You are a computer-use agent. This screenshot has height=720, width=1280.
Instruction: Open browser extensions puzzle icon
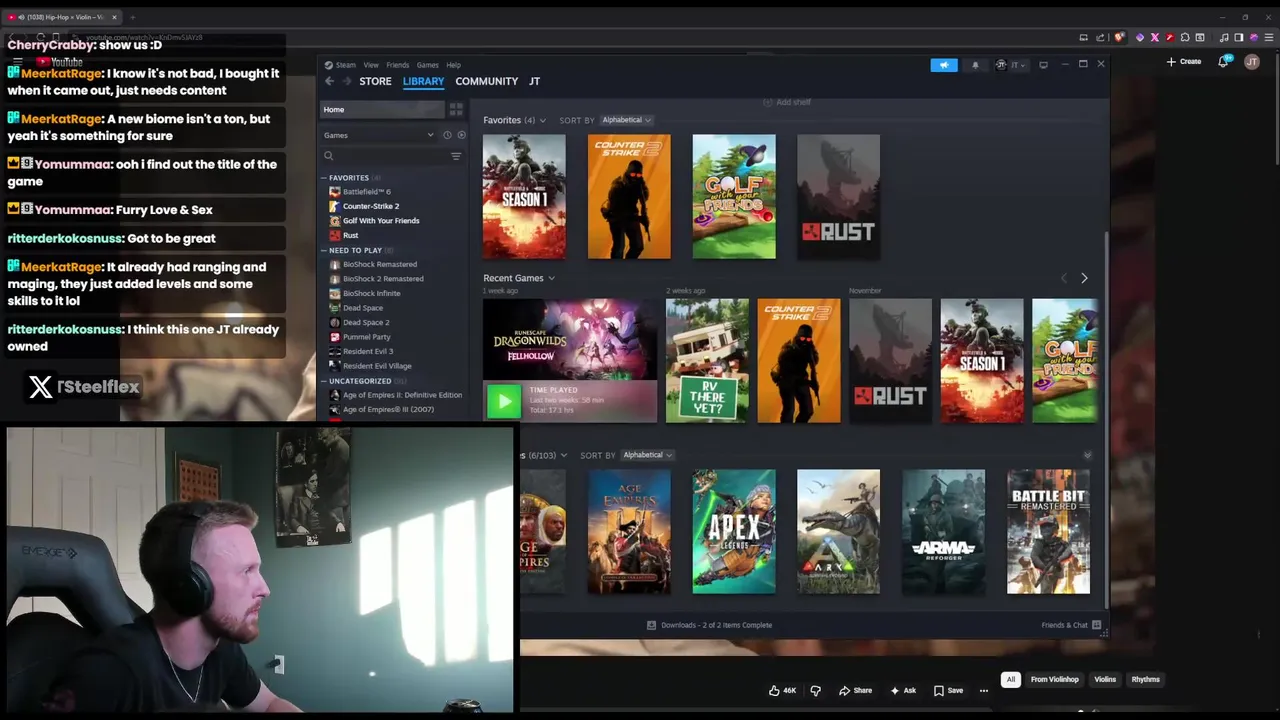[x=1185, y=37]
